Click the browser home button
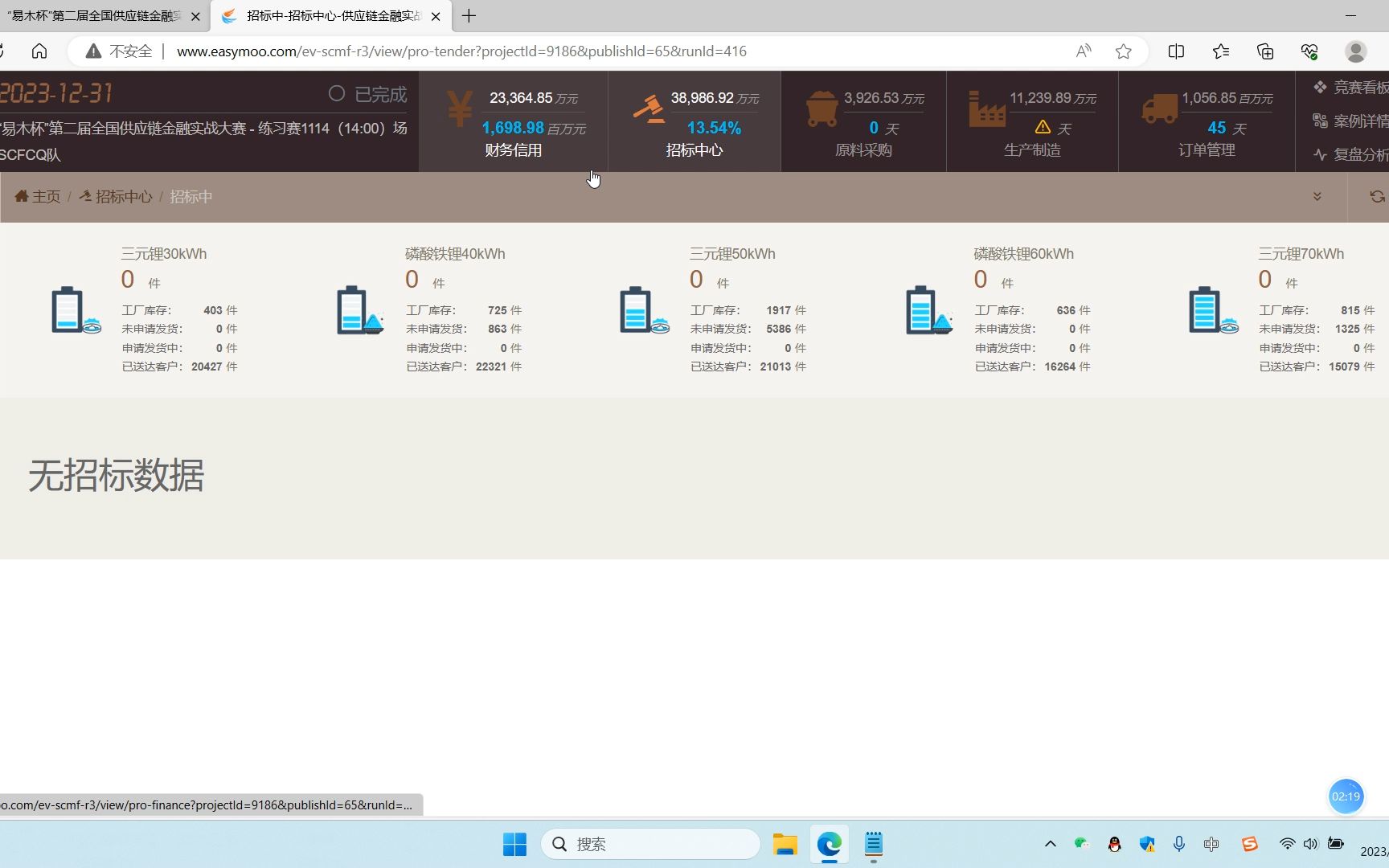This screenshot has width=1389, height=868. coord(39,51)
